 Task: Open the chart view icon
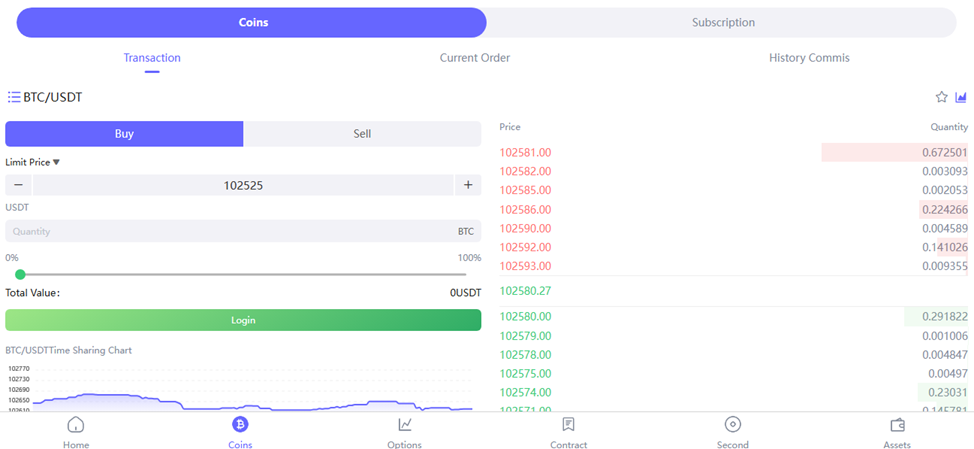tap(961, 97)
